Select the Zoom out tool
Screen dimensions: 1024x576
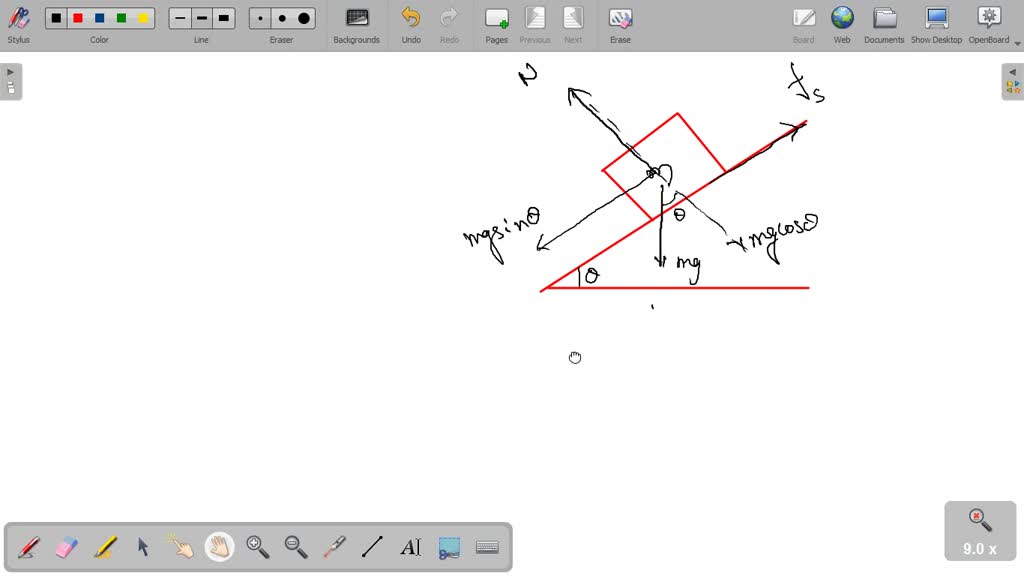click(296, 547)
